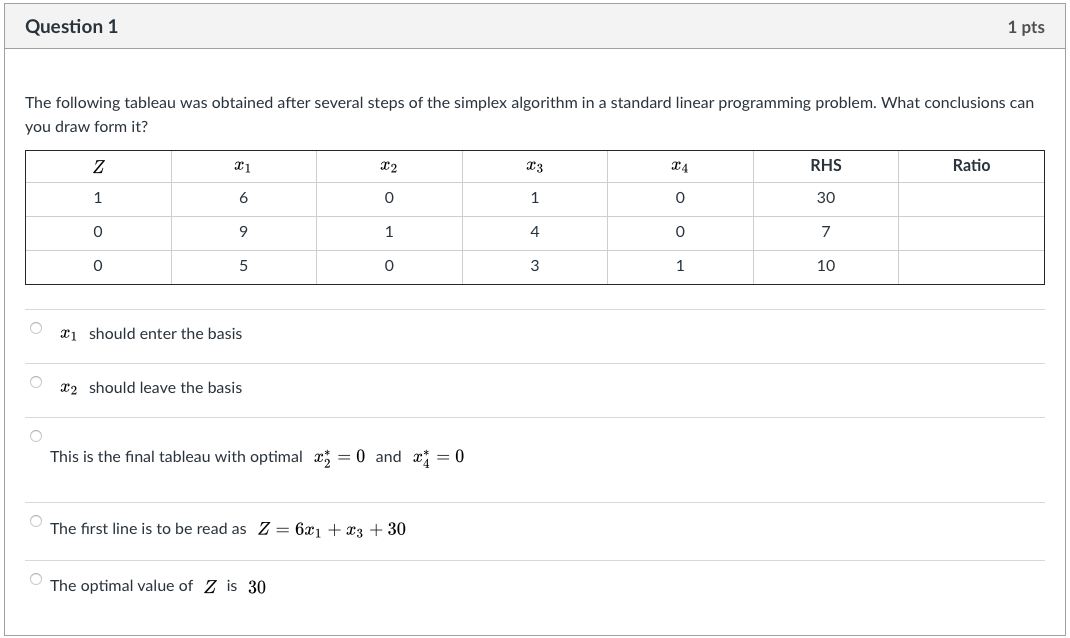
Task: Click the x3 column header
Action: click(x=534, y=165)
